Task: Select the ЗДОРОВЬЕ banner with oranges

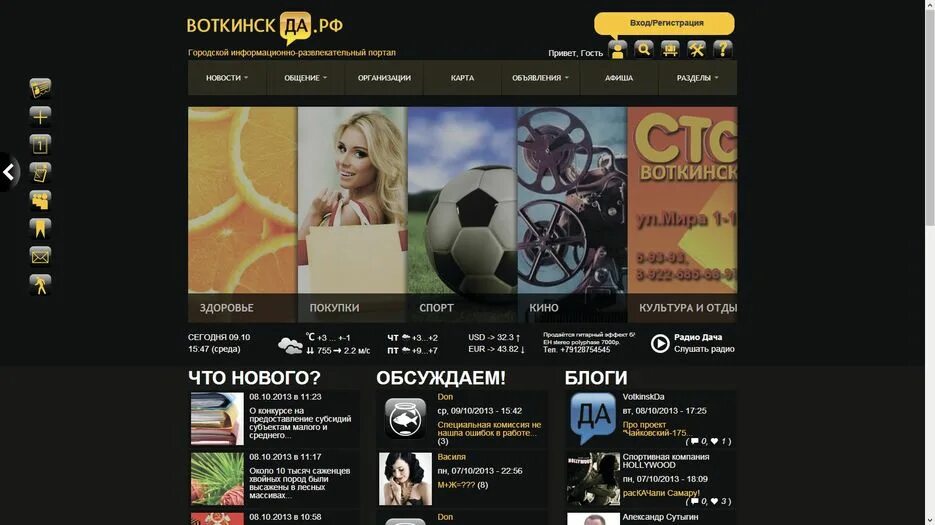Action: click(x=242, y=215)
